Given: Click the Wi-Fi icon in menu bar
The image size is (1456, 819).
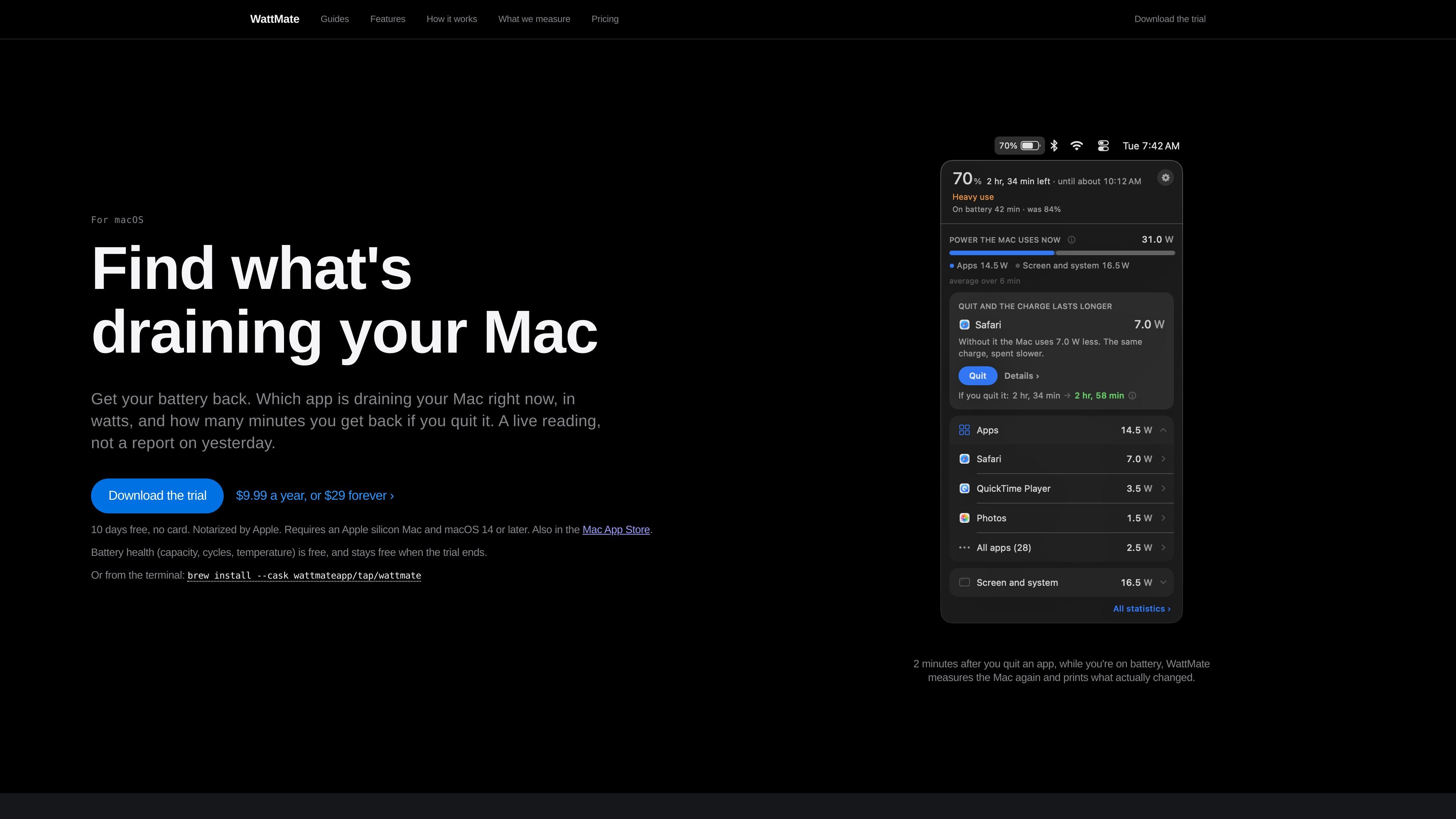Looking at the screenshot, I should pyautogui.click(x=1077, y=146).
